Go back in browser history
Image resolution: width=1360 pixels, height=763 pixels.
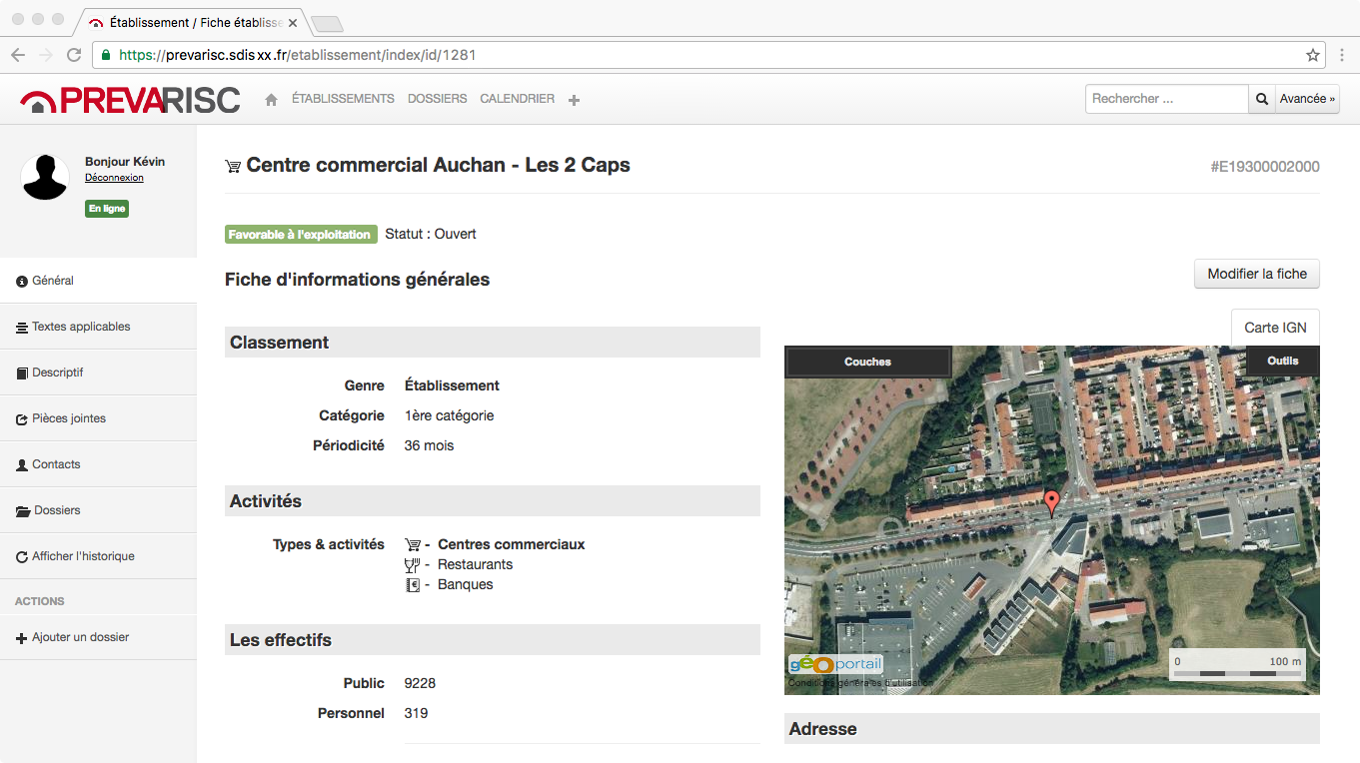point(18,55)
